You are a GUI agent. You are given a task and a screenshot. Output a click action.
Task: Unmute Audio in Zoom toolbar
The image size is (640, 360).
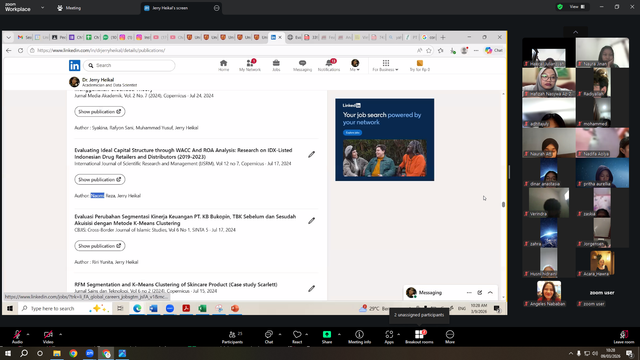tap(17, 337)
